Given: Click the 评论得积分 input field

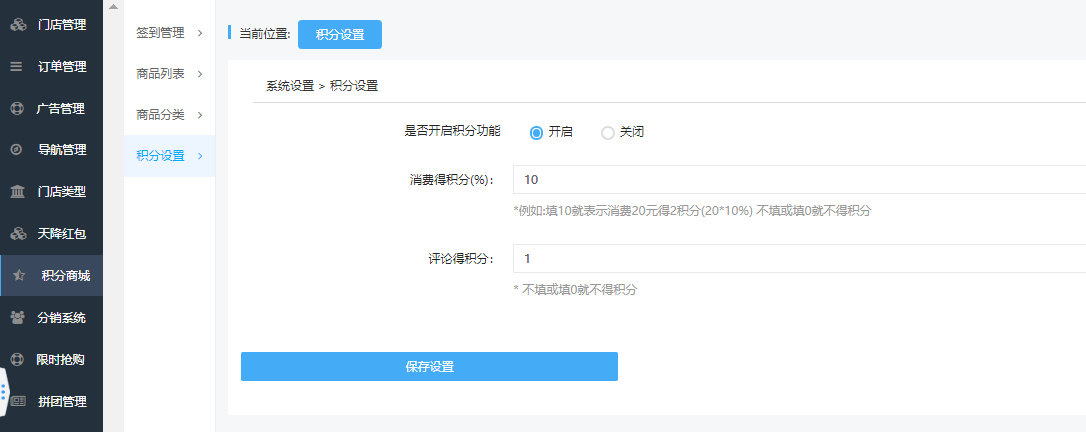Looking at the screenshot, I should click(x=799, y=258).
